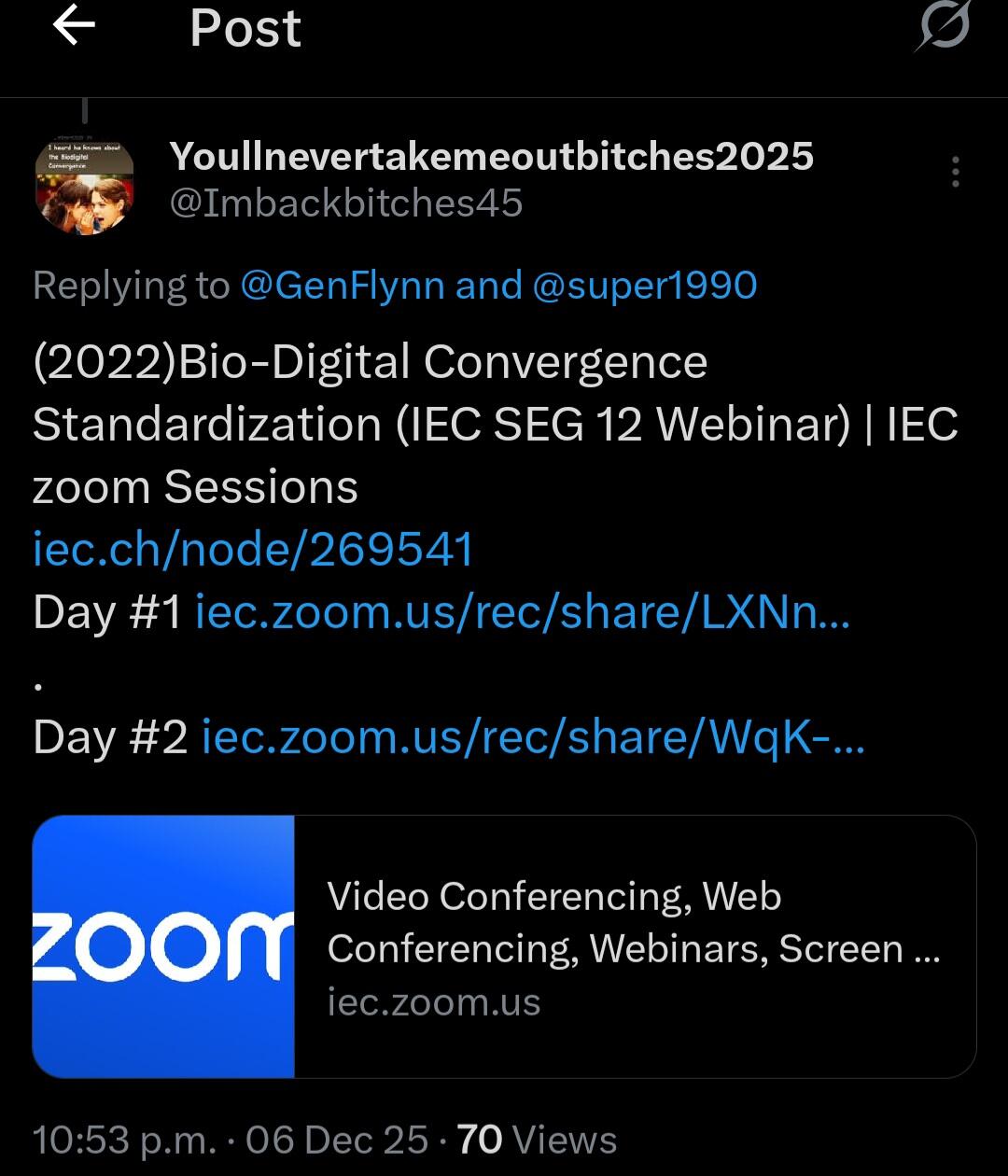Follow the iec.ch/node/269541 link

pos(252,550)
